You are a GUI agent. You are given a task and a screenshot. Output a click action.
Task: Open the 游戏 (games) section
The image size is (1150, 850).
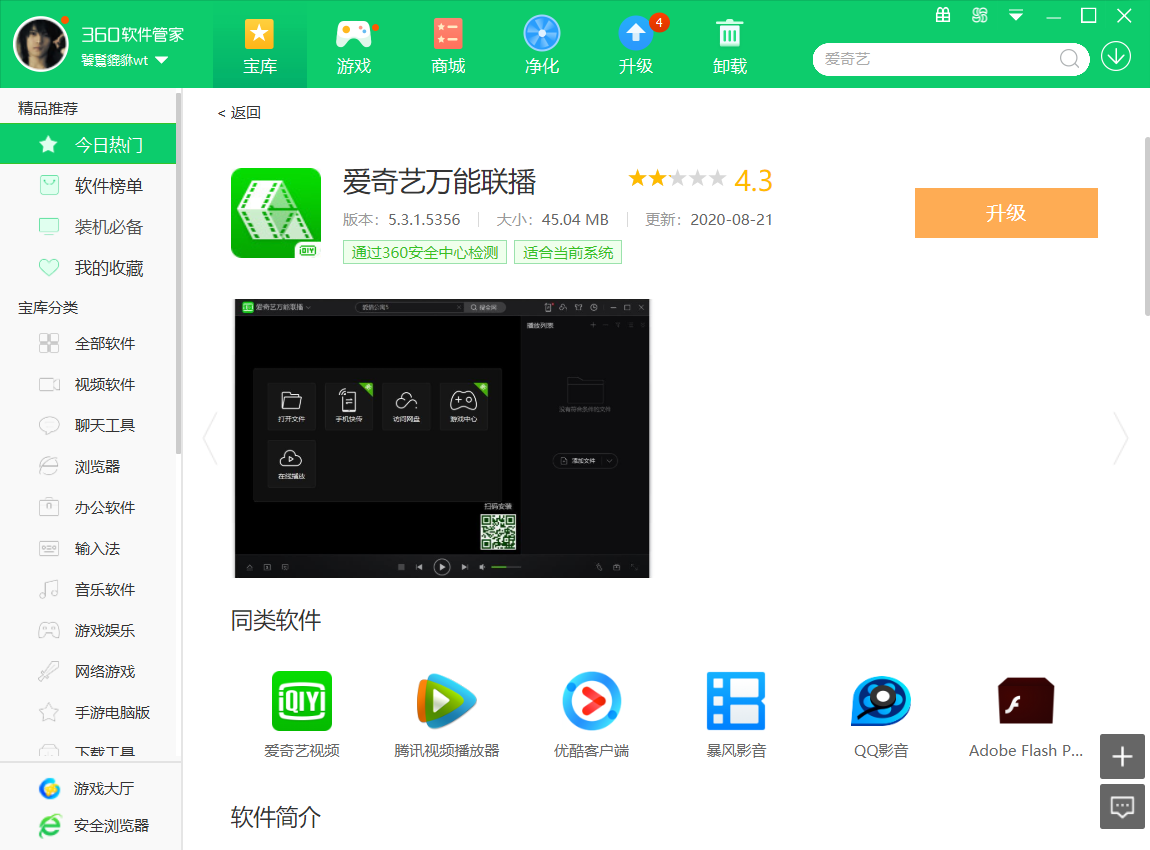pos(353,44)
